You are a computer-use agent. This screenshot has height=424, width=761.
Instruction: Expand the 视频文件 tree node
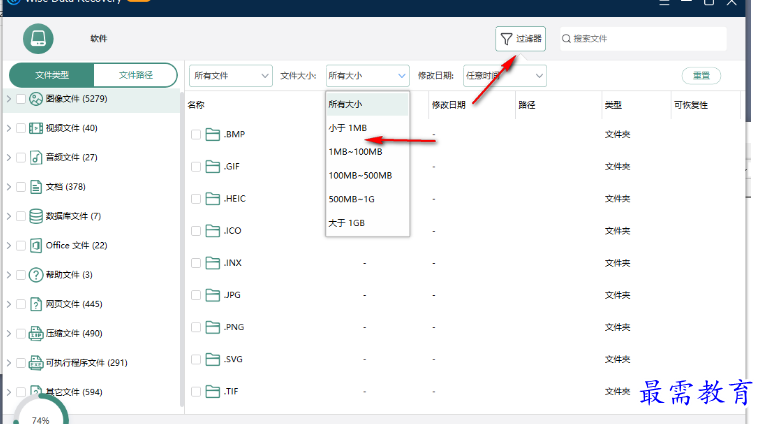[x=9, y=128]
